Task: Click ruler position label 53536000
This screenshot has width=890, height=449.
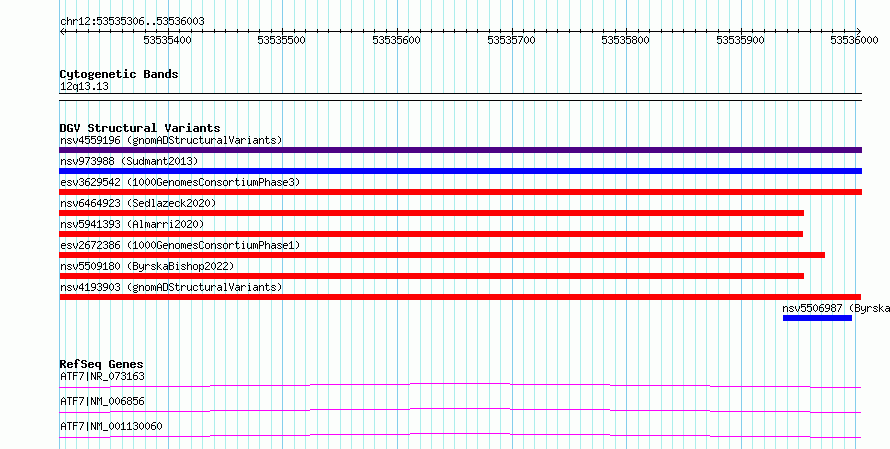Action: coord(854,40)
